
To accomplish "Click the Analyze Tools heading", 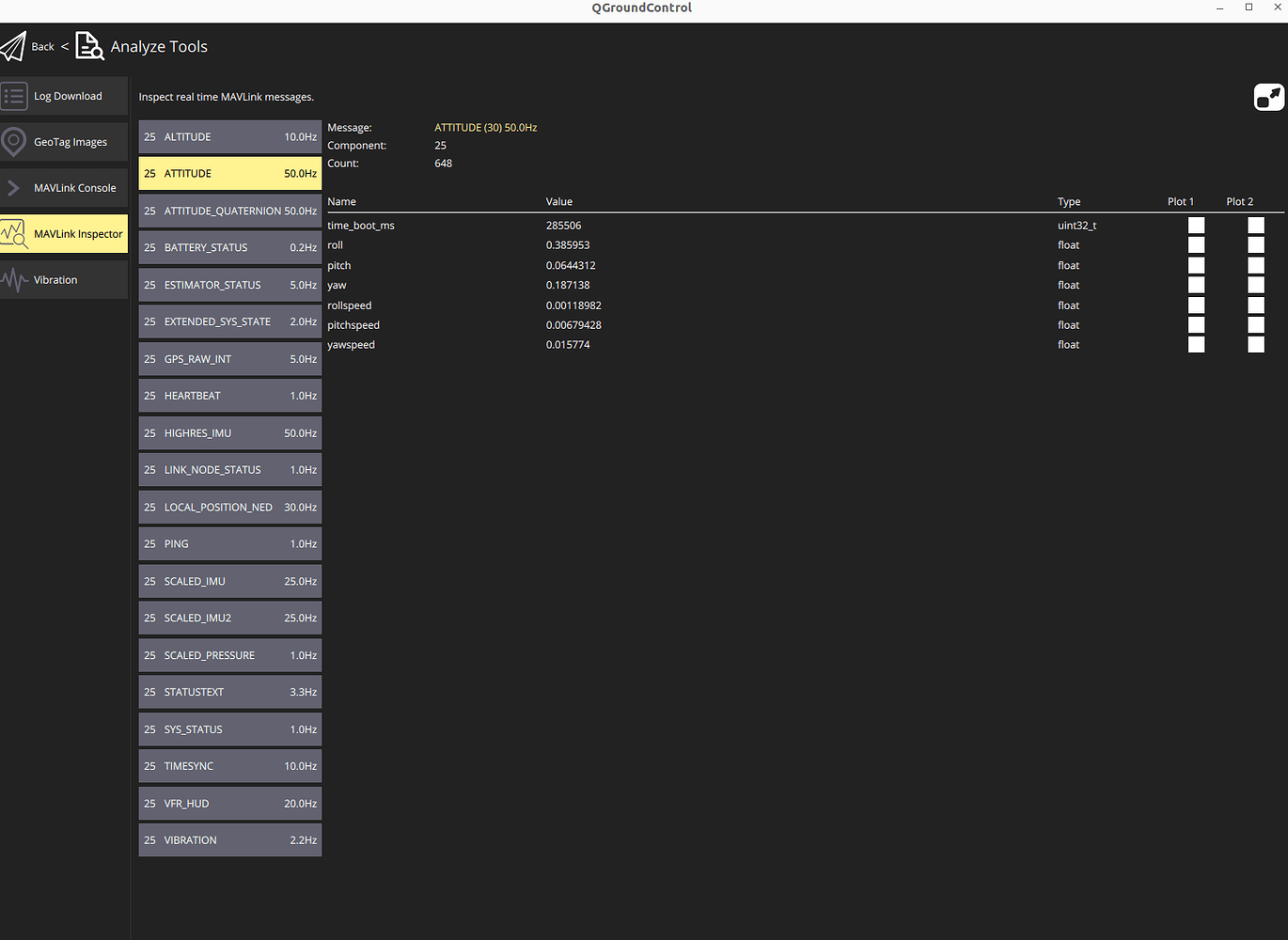I will [x=159, y=47].
